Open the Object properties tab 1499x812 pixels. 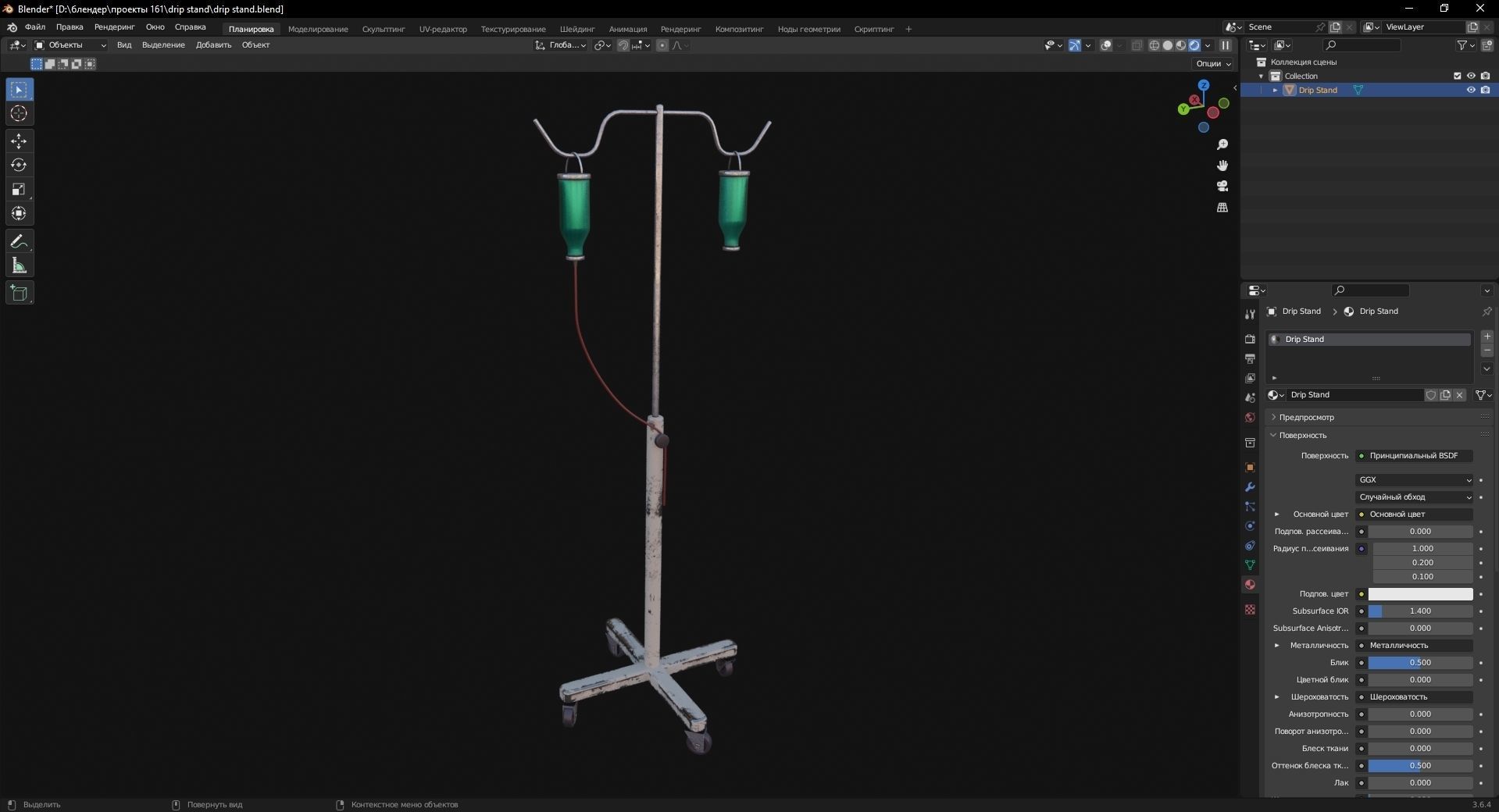point(1250,467)
